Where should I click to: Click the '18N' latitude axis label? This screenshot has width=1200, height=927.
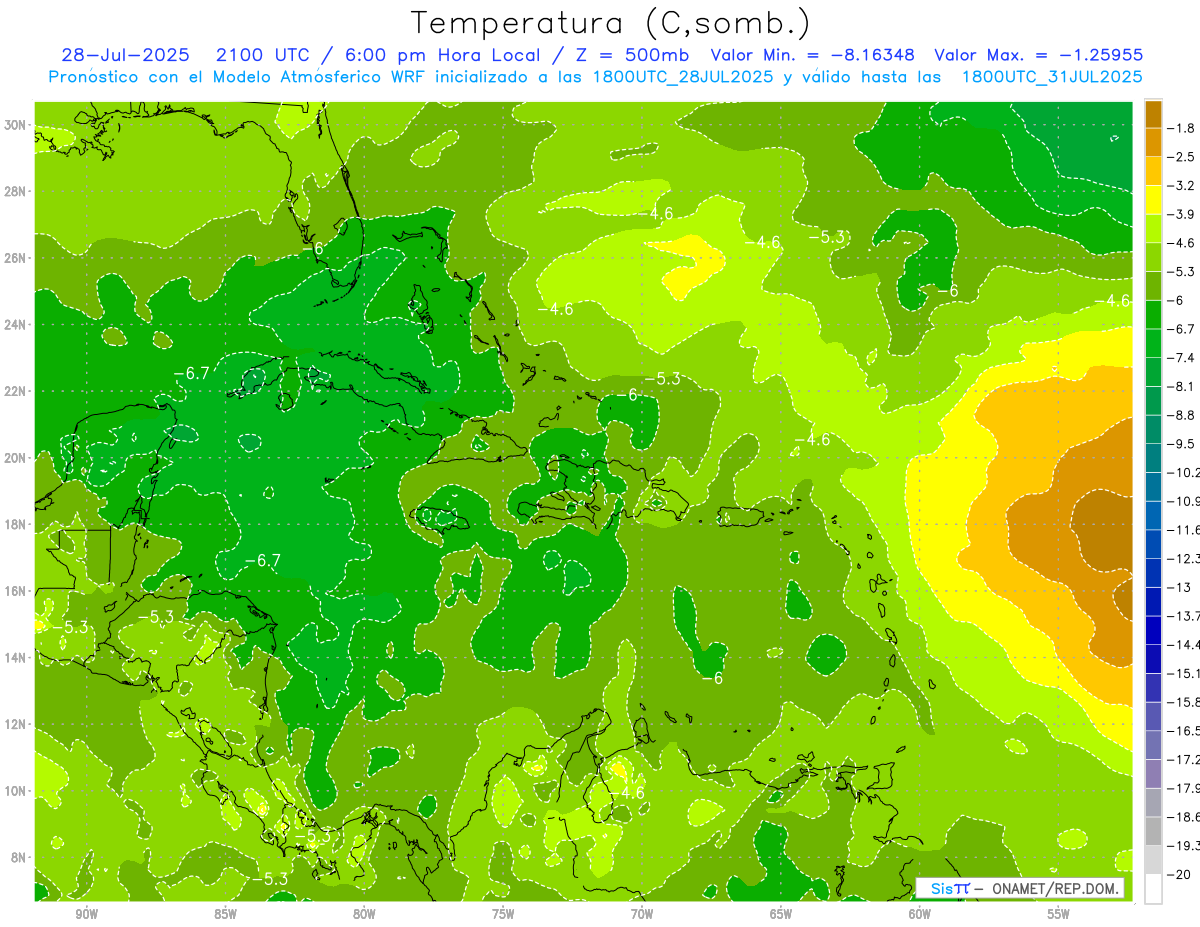coord(16,524)
